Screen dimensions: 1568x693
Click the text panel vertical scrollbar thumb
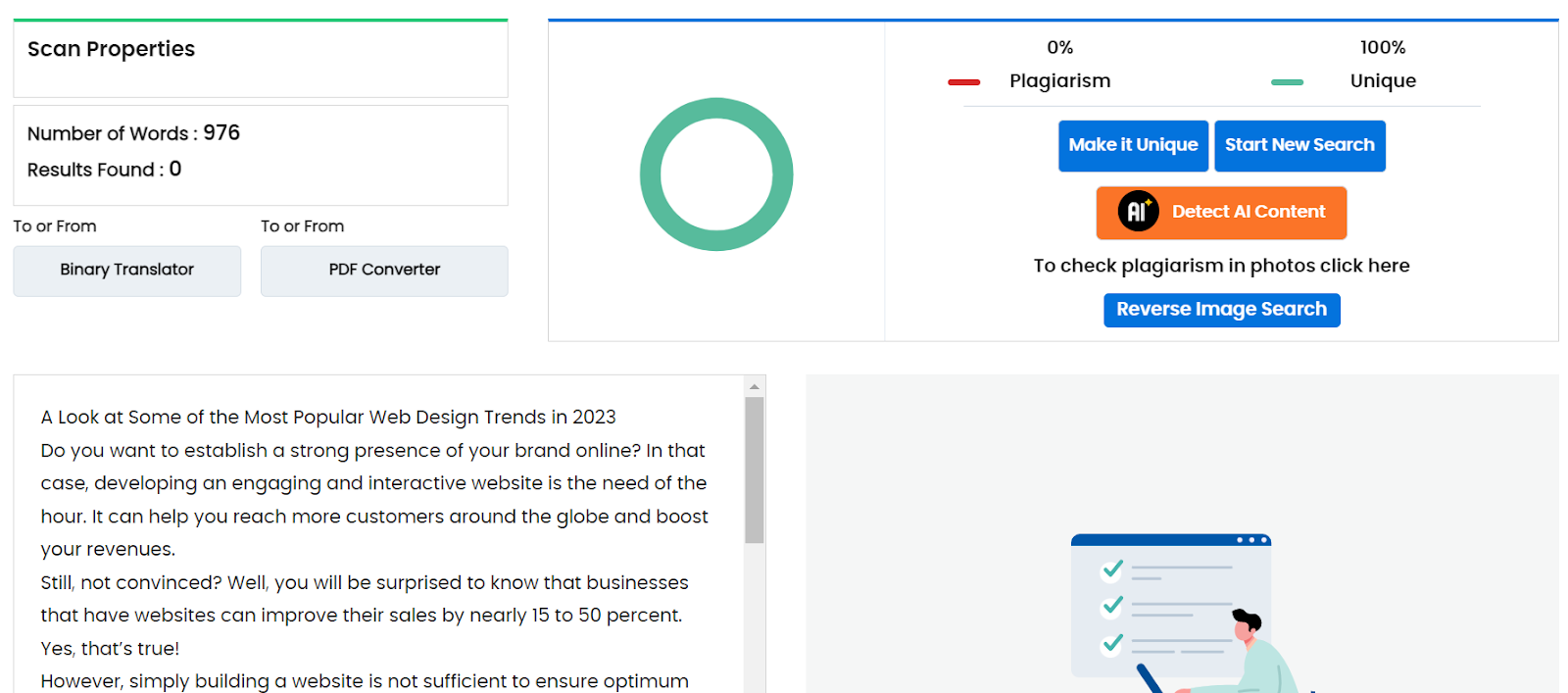pyautogui.click(x=754, y=470)
